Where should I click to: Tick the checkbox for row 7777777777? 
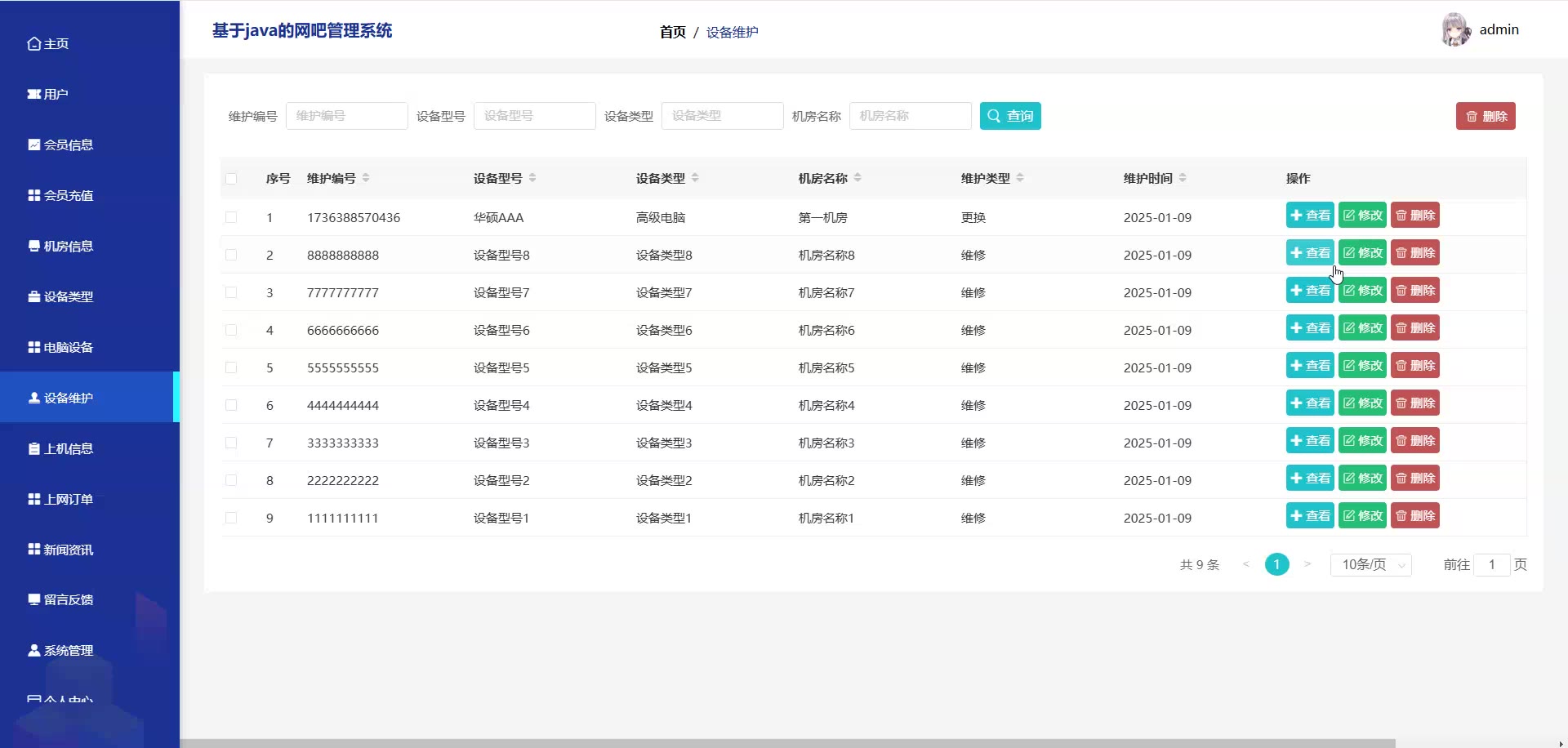pos(231,292)
